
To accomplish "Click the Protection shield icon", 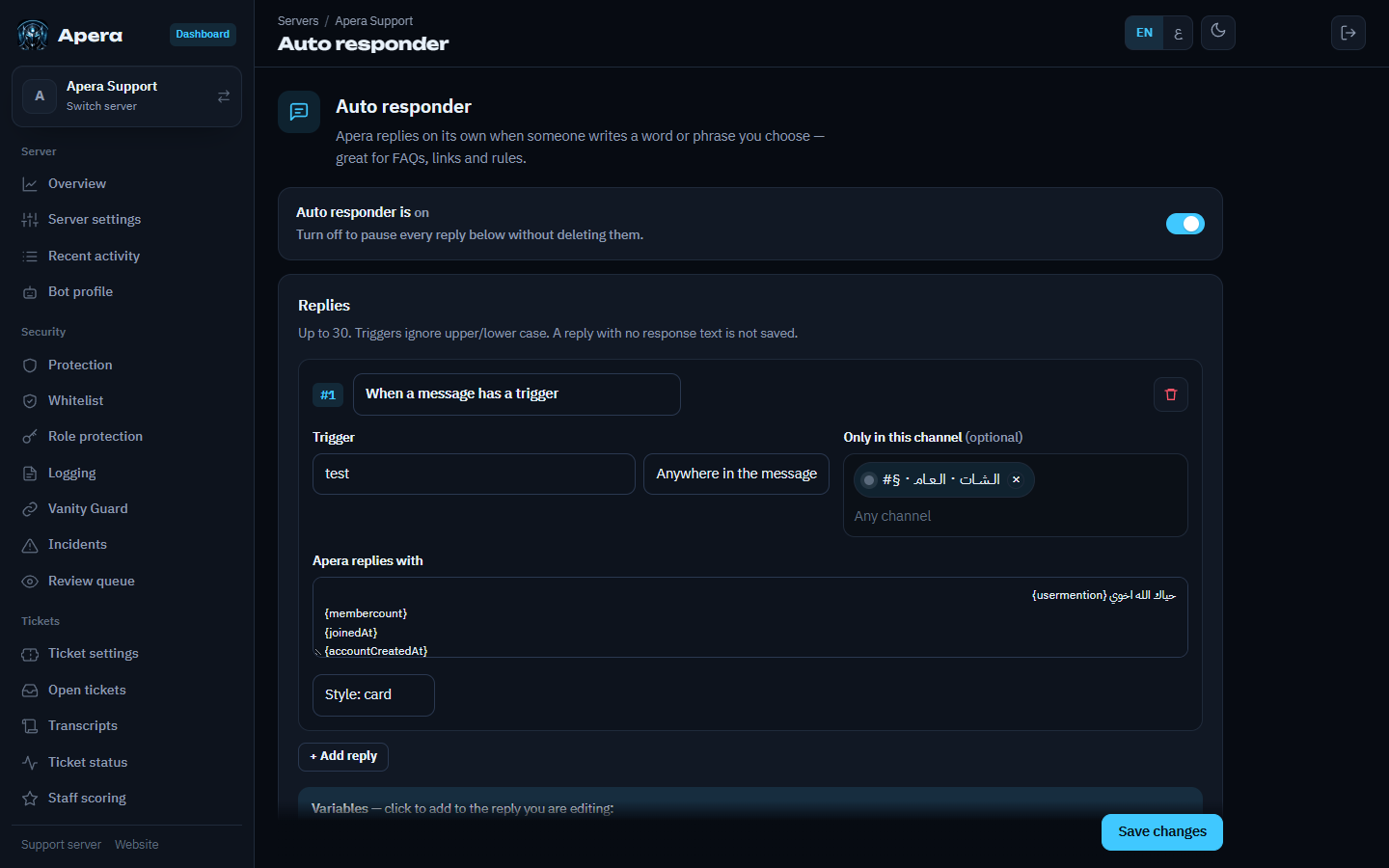I will [30, 366].
